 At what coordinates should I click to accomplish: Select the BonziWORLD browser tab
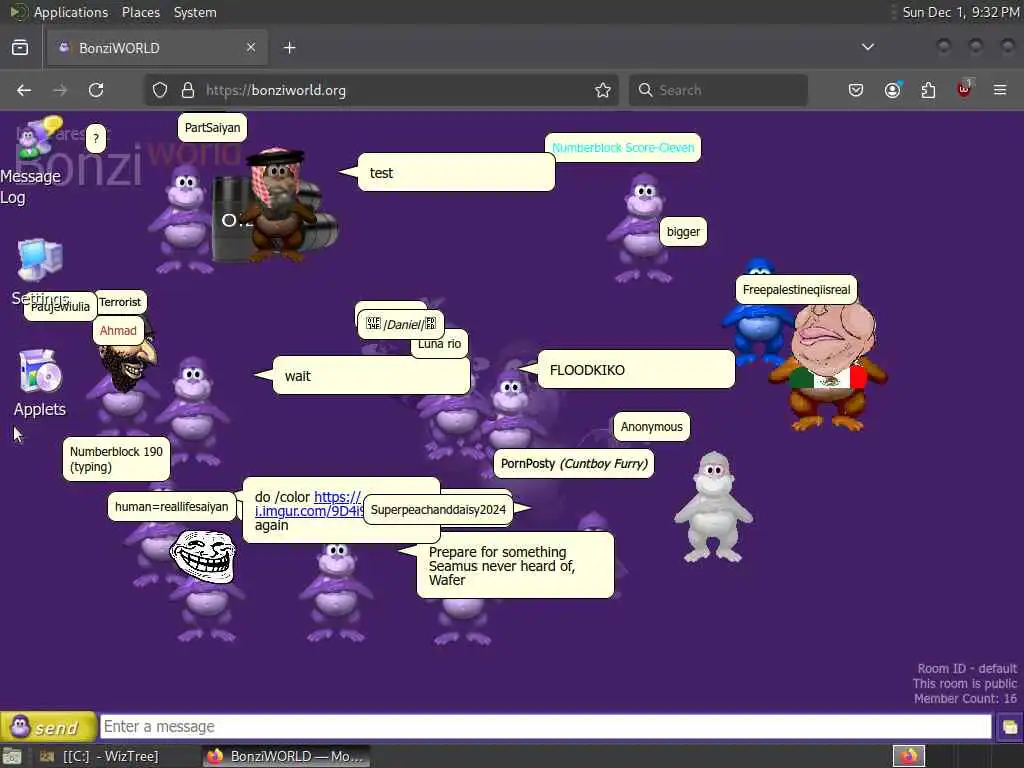click(x=157, y=48)
